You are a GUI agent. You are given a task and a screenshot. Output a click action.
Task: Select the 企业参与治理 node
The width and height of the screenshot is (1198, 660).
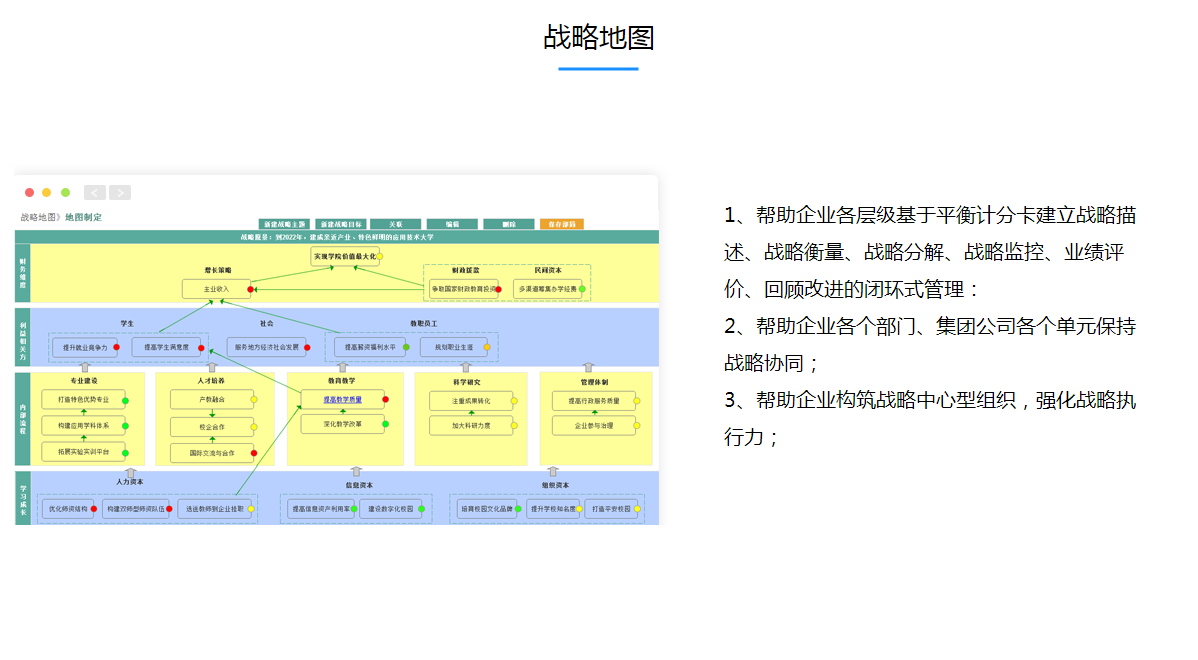594,426
